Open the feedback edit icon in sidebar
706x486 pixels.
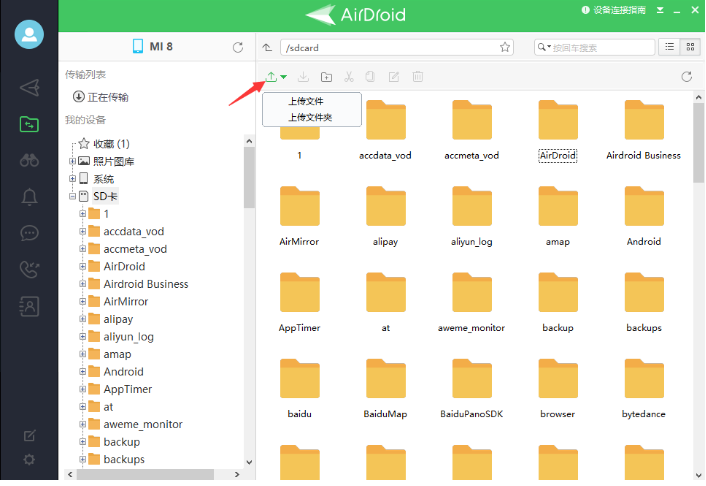29,436
